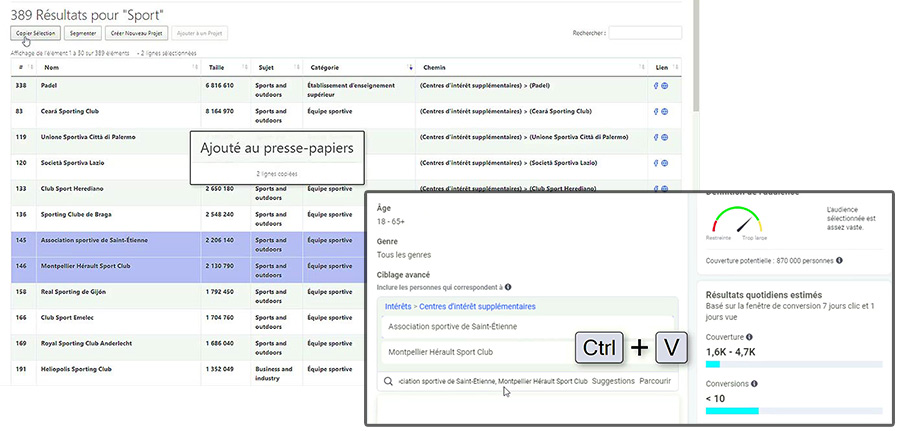Open Facebook link for Unione Sportiva Città di Palermo
Image resolution: width=900 pixels, height=431 pixels.
click(x=656, y=137)
